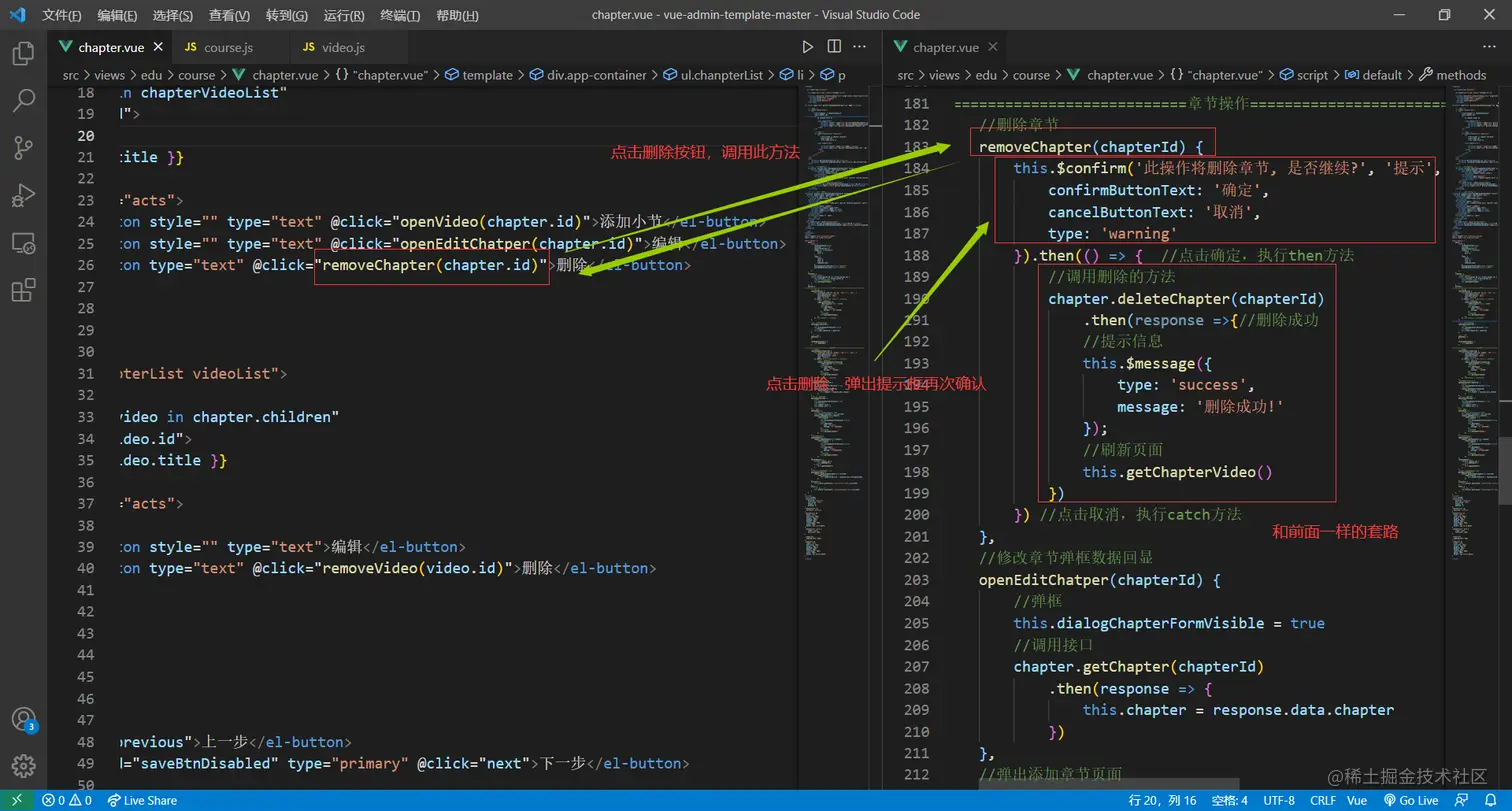The width and height of the screenshot is (1512, 811).
Task: Click chapter.deleteChapter(chapterId) on line 190
Action: click(1186, 299)
